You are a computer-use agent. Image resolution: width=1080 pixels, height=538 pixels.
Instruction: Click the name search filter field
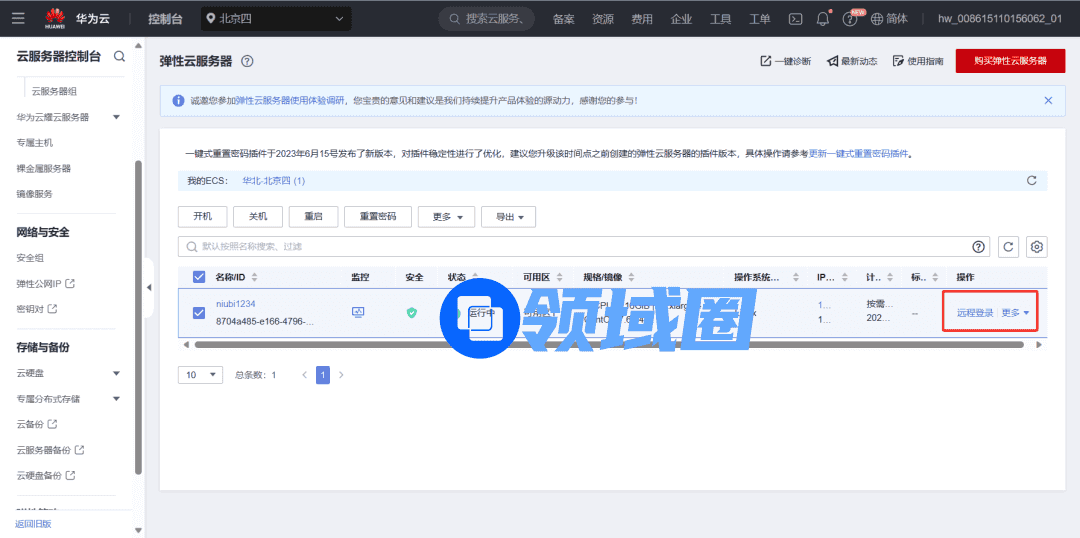click(x=570, y=246)
